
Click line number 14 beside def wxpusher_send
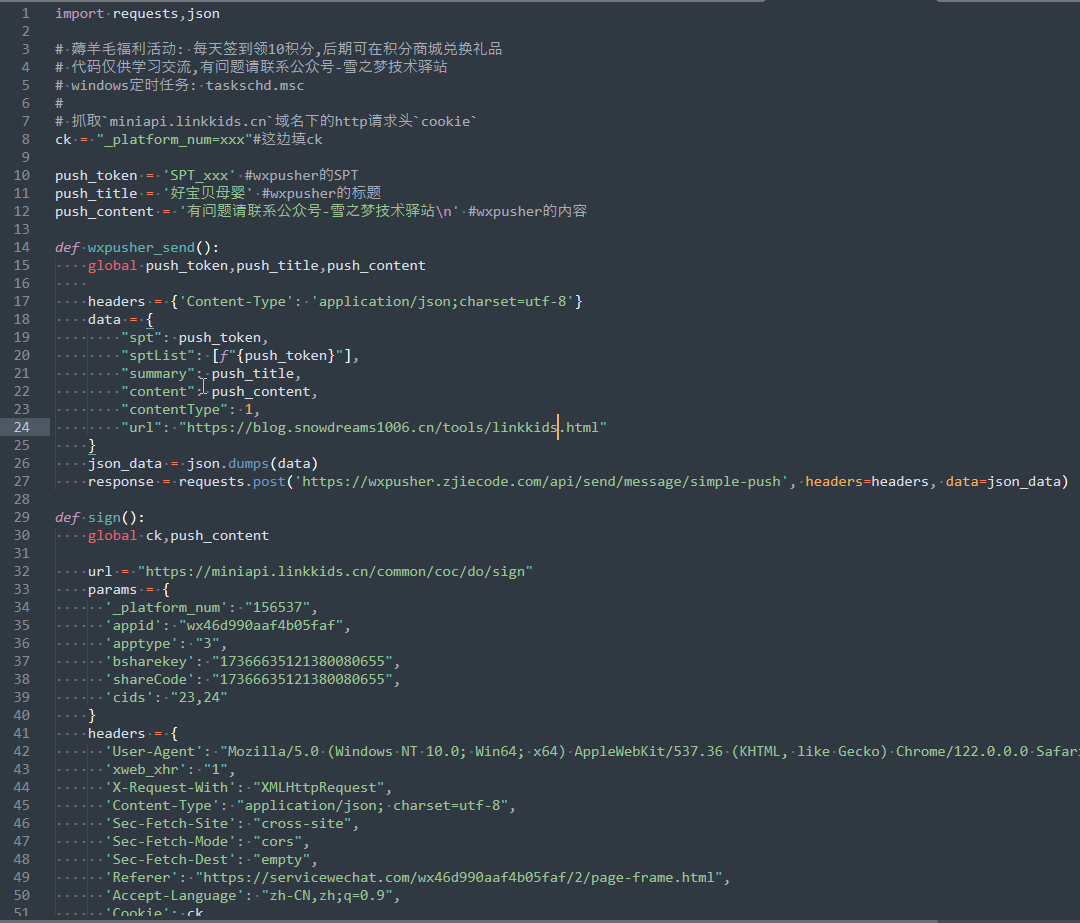point(20,247)
